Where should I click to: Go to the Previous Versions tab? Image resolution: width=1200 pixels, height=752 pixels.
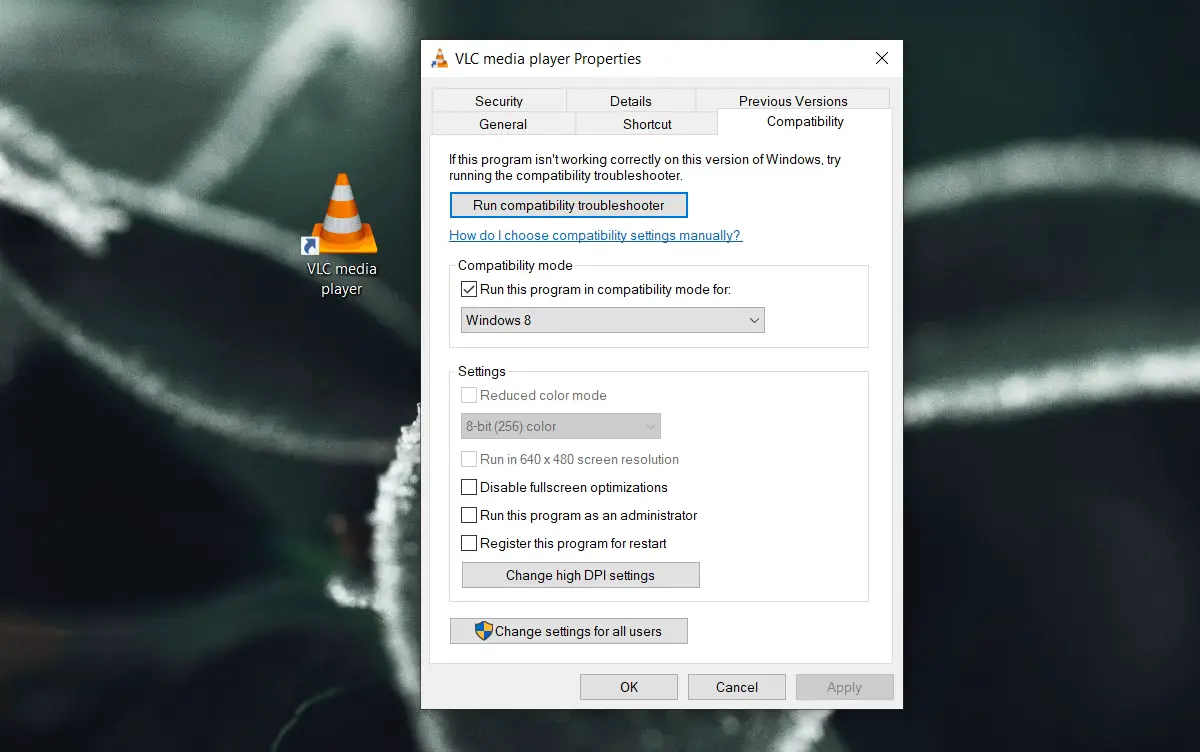point(793,100)
